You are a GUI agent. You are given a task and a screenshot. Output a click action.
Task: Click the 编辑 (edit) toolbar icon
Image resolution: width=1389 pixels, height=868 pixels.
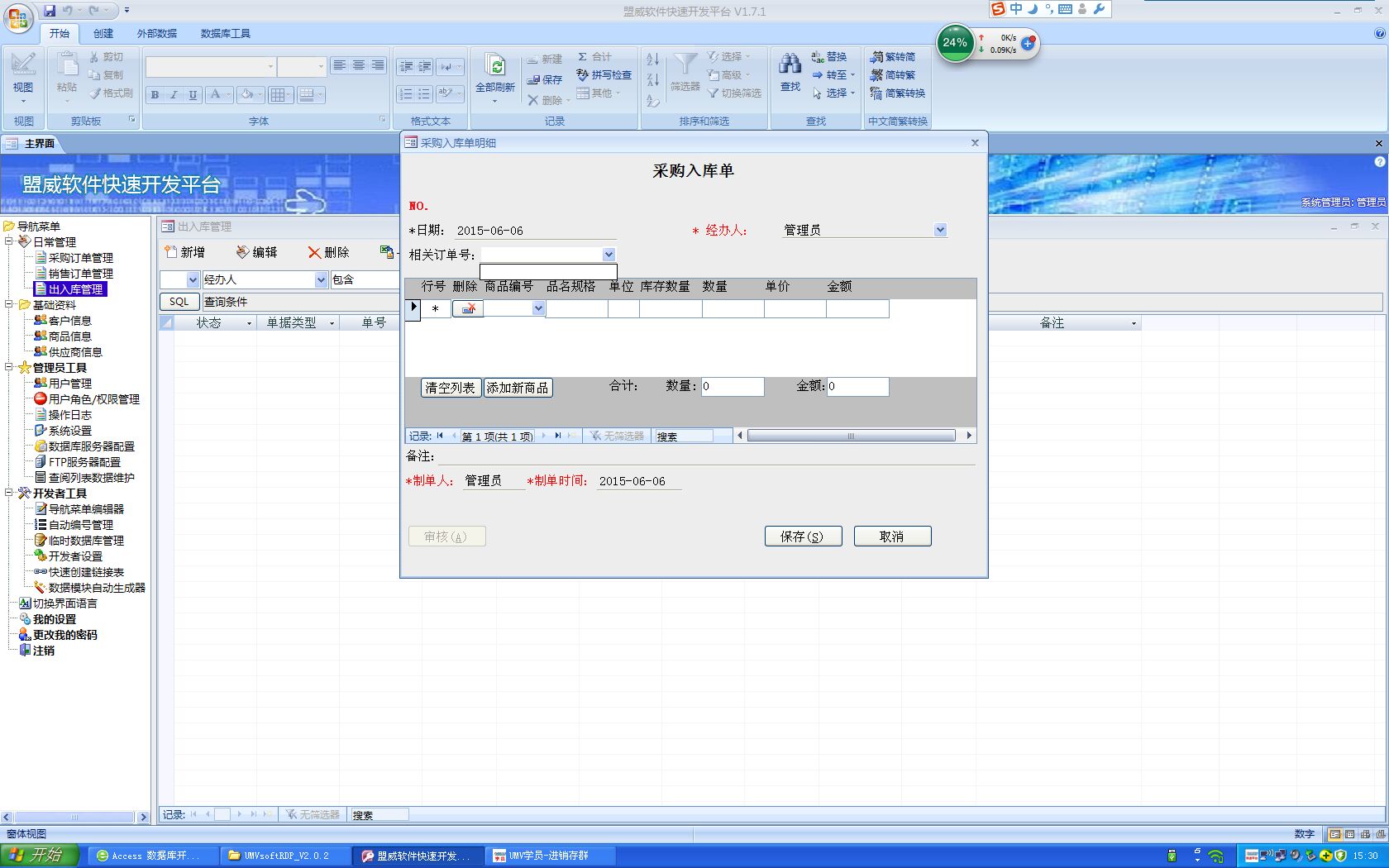(242, 252)
